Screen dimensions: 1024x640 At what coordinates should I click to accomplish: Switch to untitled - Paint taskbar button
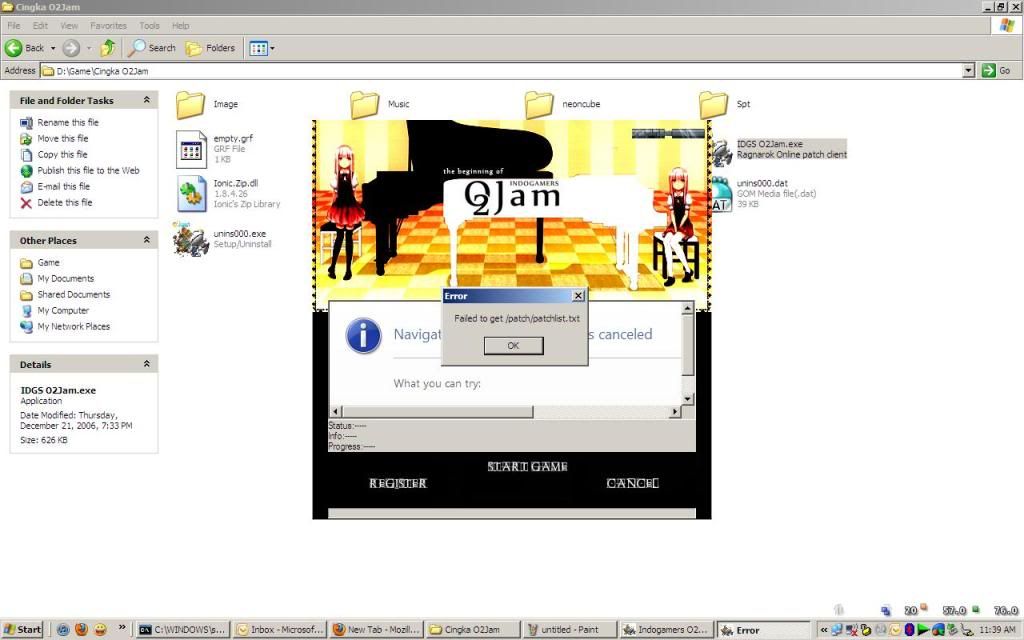click(570, 630)
